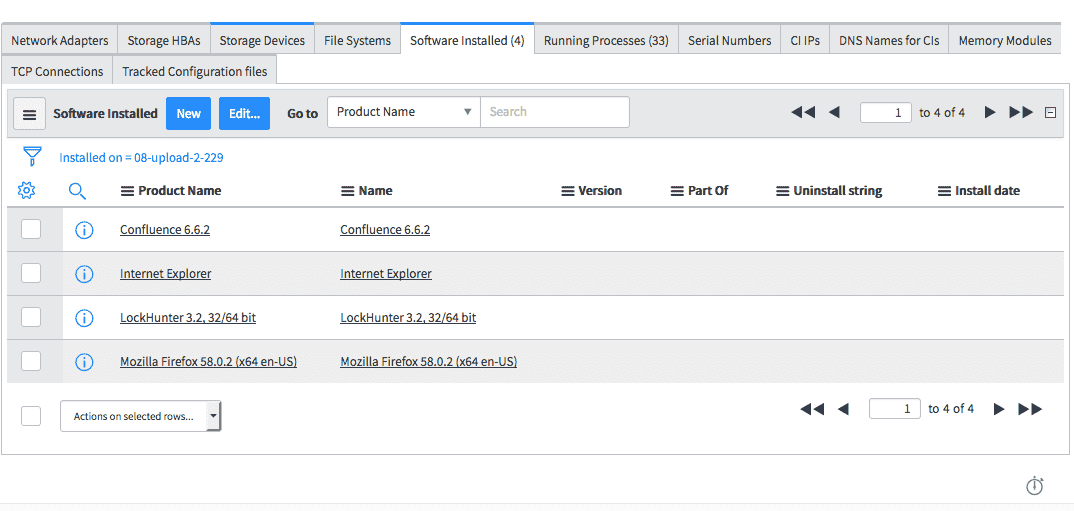This screenshot has width=1074, height=511.
Task: Click the funnel filter icon
Action: pos(32,156)
